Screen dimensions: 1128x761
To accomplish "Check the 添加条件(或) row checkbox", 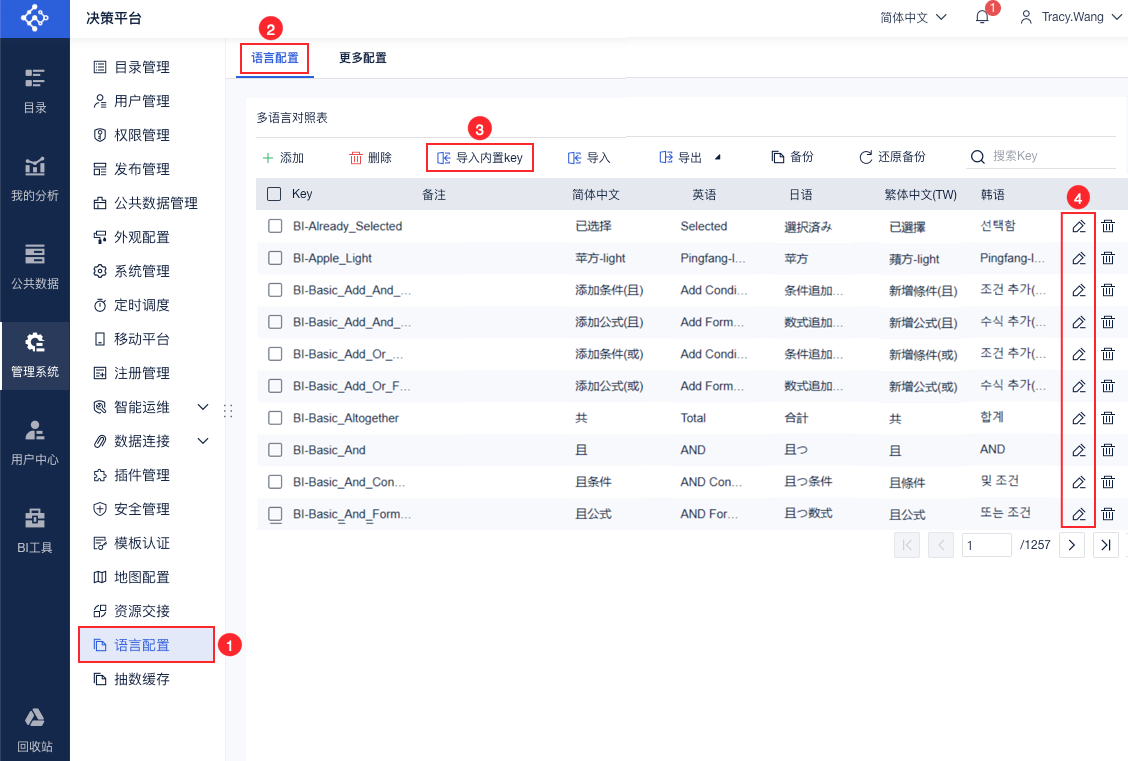I will click(275, 354).
